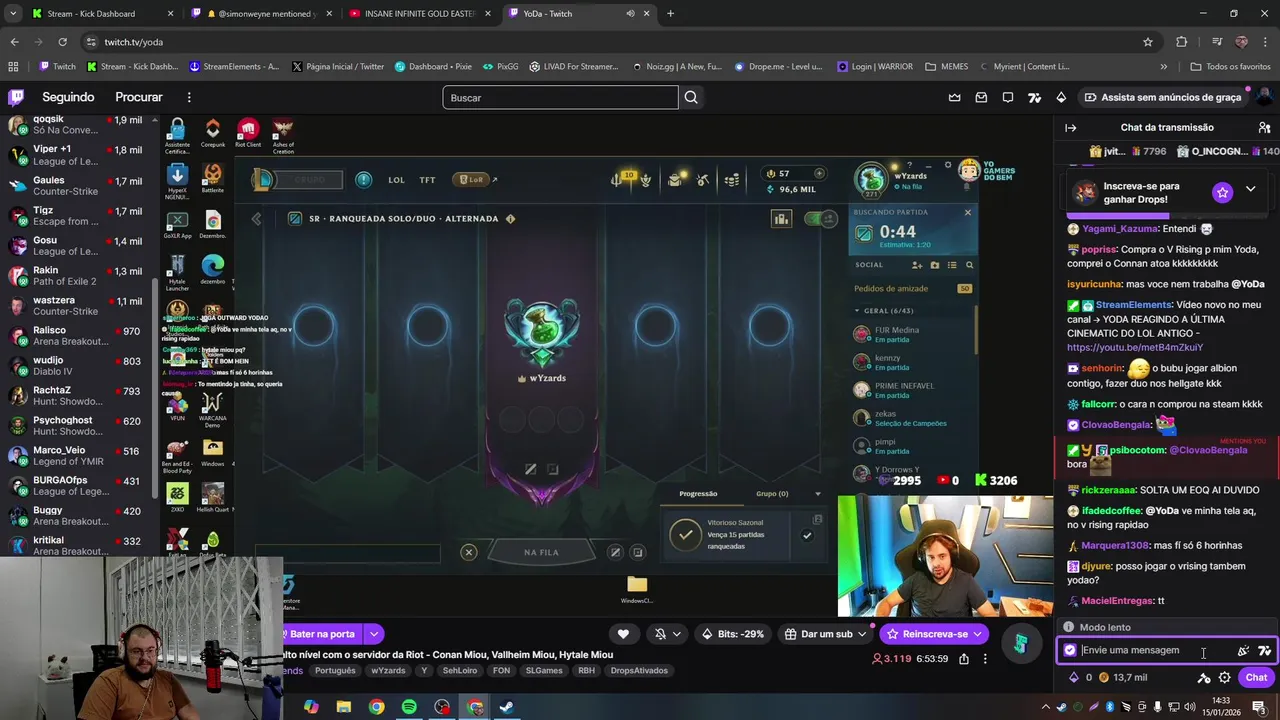
Task: Open File Explorer from the taskbar
Action: (343, 707)
